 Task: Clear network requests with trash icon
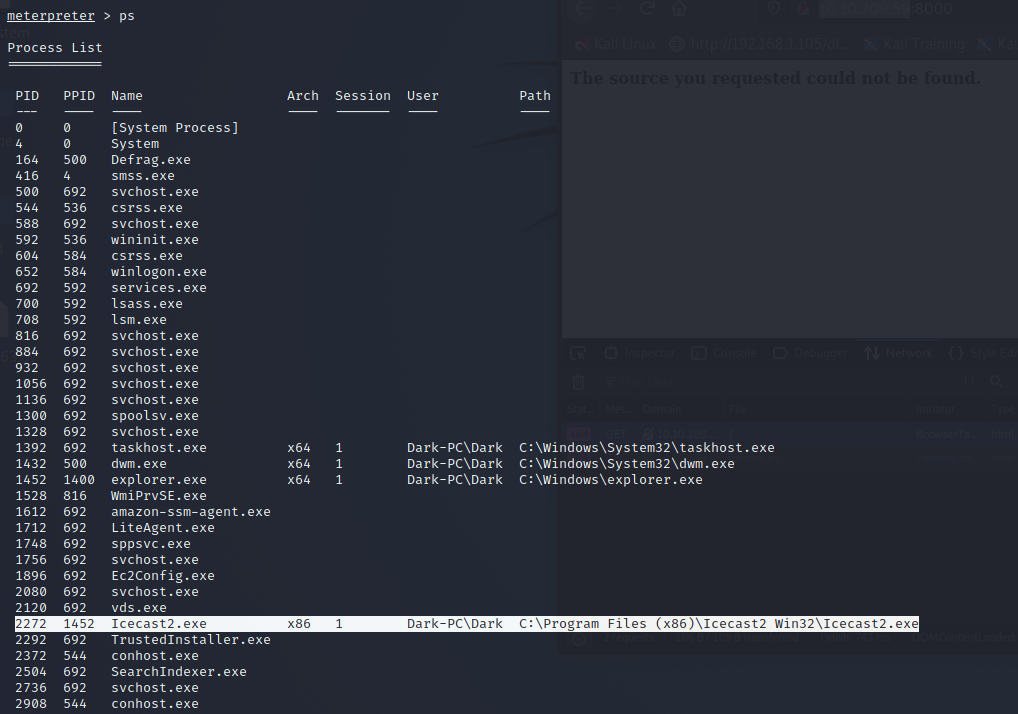pos(578,382)
